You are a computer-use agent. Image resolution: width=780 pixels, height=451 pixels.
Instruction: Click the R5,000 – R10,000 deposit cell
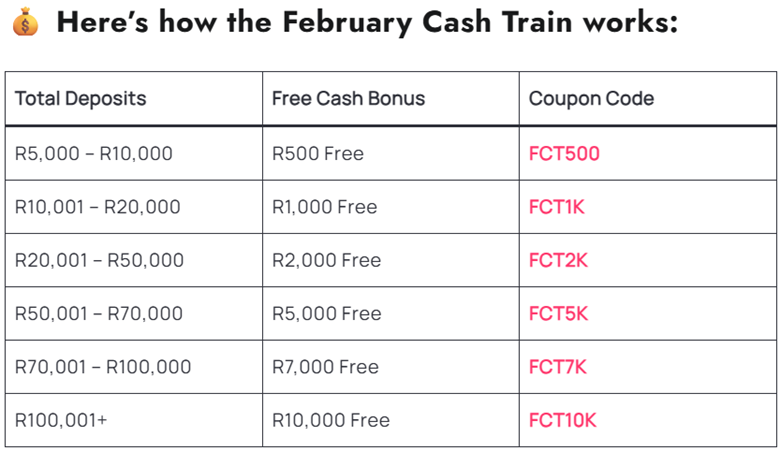(x=94, y=154)
